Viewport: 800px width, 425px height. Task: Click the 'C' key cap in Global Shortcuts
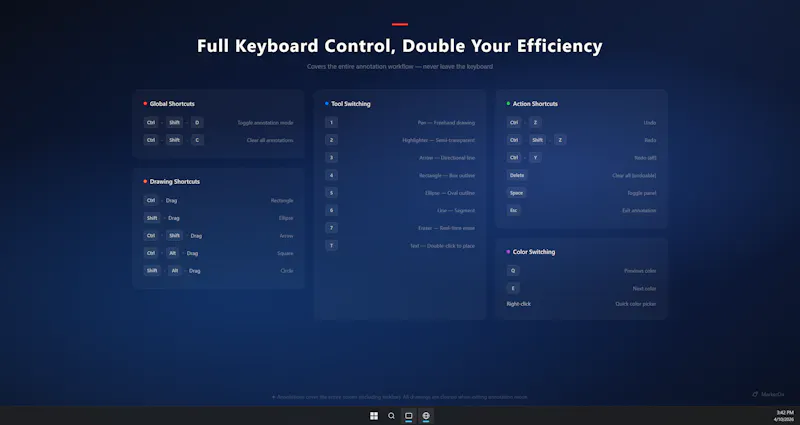[197, 140]
